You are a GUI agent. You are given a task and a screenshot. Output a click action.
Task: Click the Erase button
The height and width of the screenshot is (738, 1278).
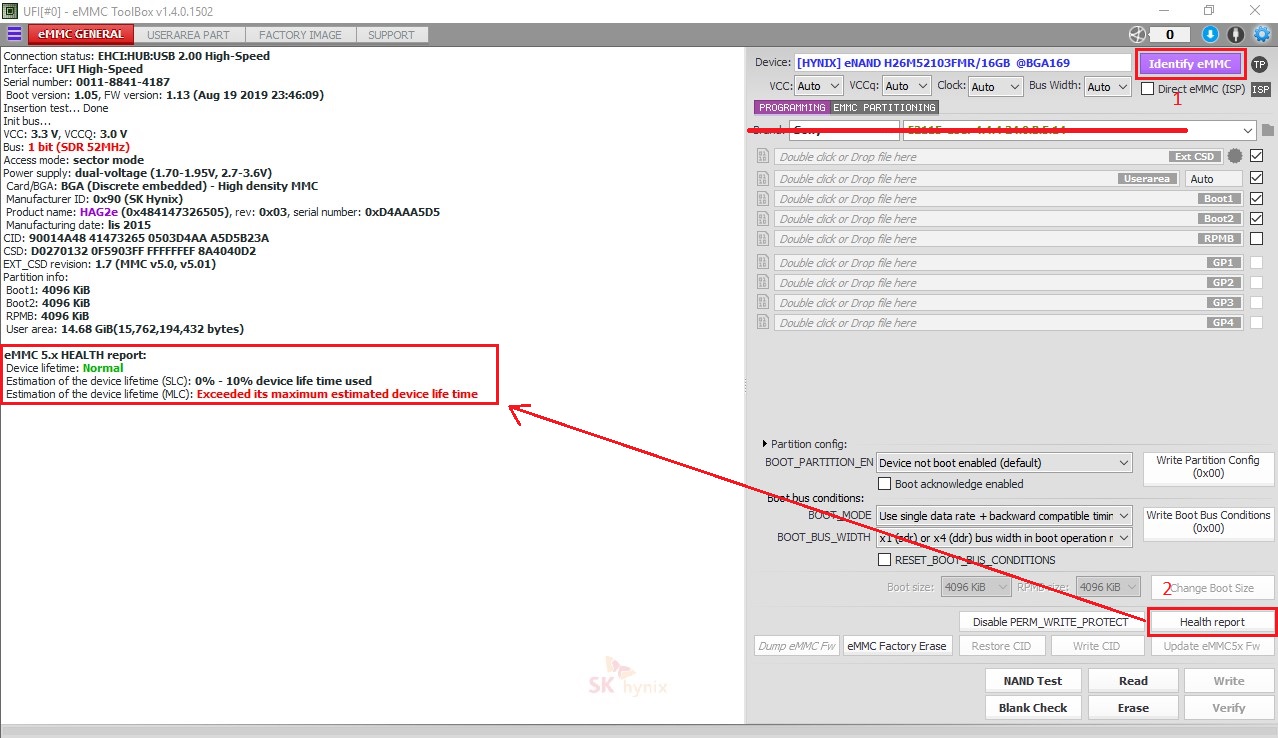[1133, 708]
